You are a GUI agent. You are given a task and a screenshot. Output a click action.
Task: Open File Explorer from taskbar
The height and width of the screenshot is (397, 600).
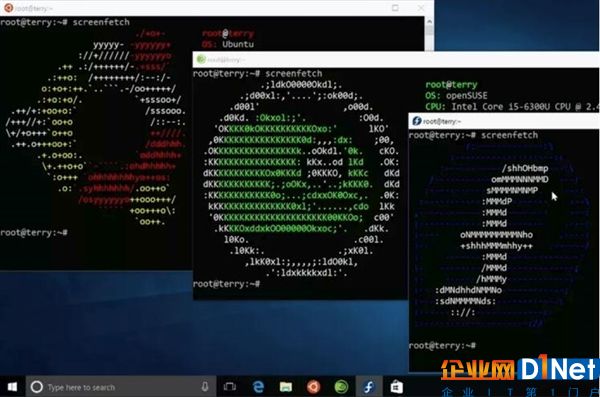[286, 387]
